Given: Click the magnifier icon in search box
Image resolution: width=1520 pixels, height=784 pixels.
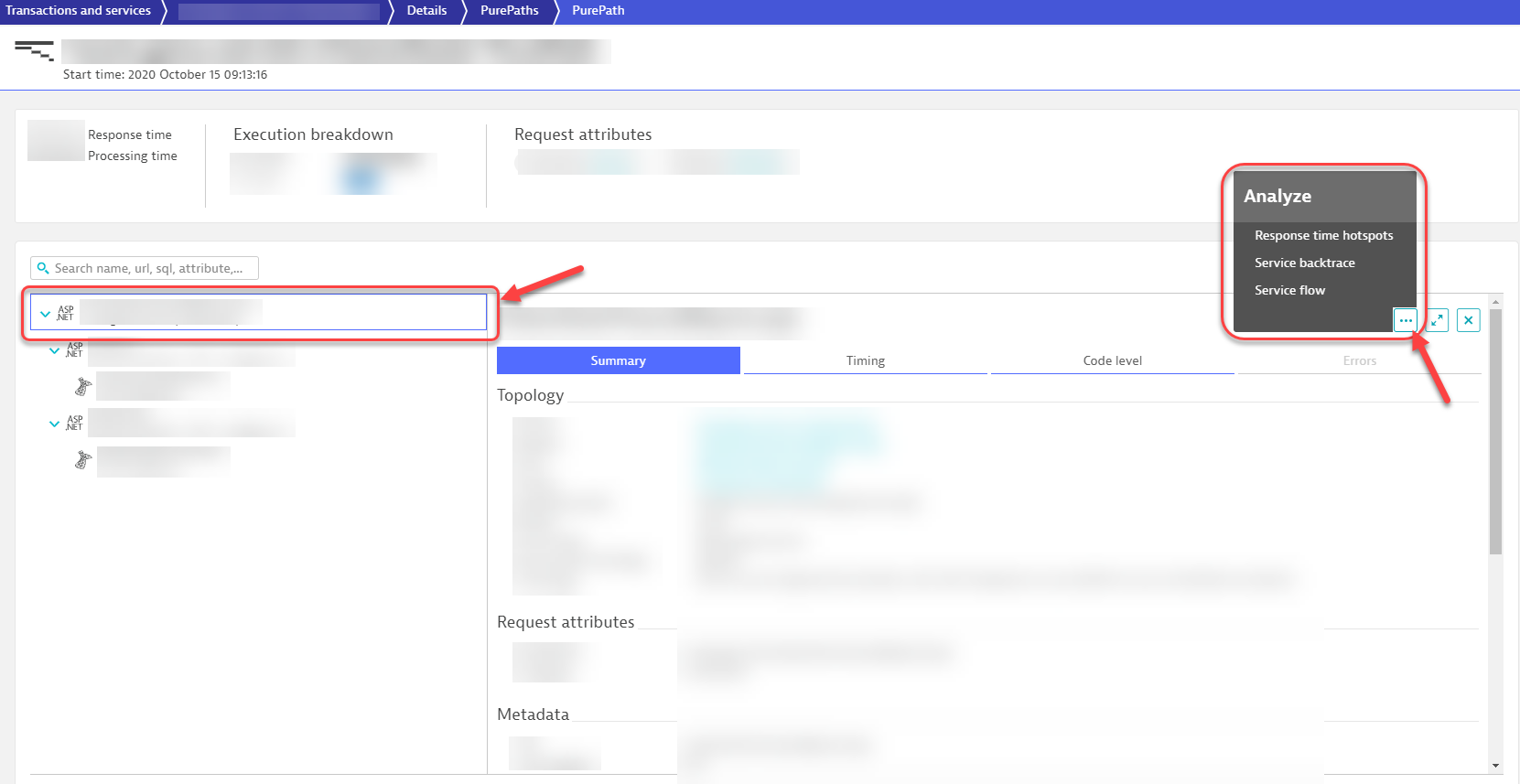Looking at the screenshot, I should pyautogui.click(x=43, y=268).
